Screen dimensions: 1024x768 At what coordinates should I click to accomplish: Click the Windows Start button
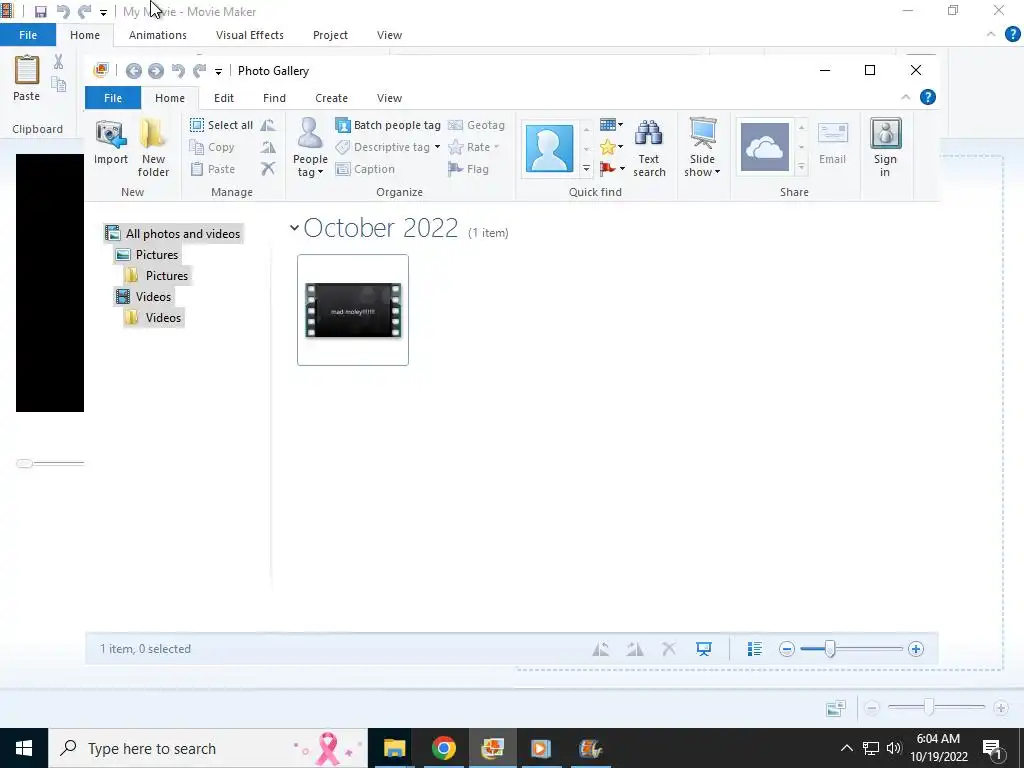click(24, 748)
